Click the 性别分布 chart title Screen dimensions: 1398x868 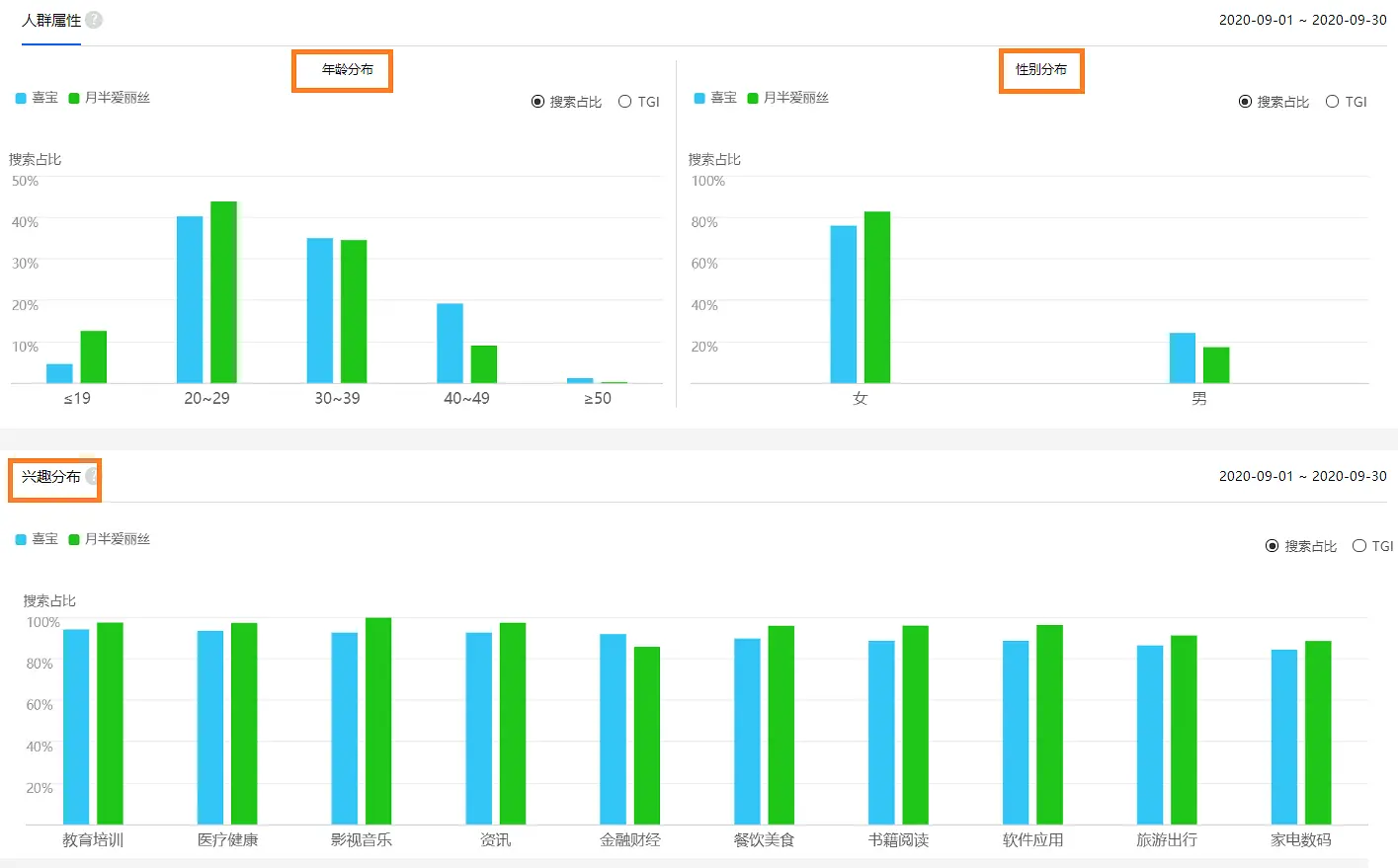point(1041,70)
